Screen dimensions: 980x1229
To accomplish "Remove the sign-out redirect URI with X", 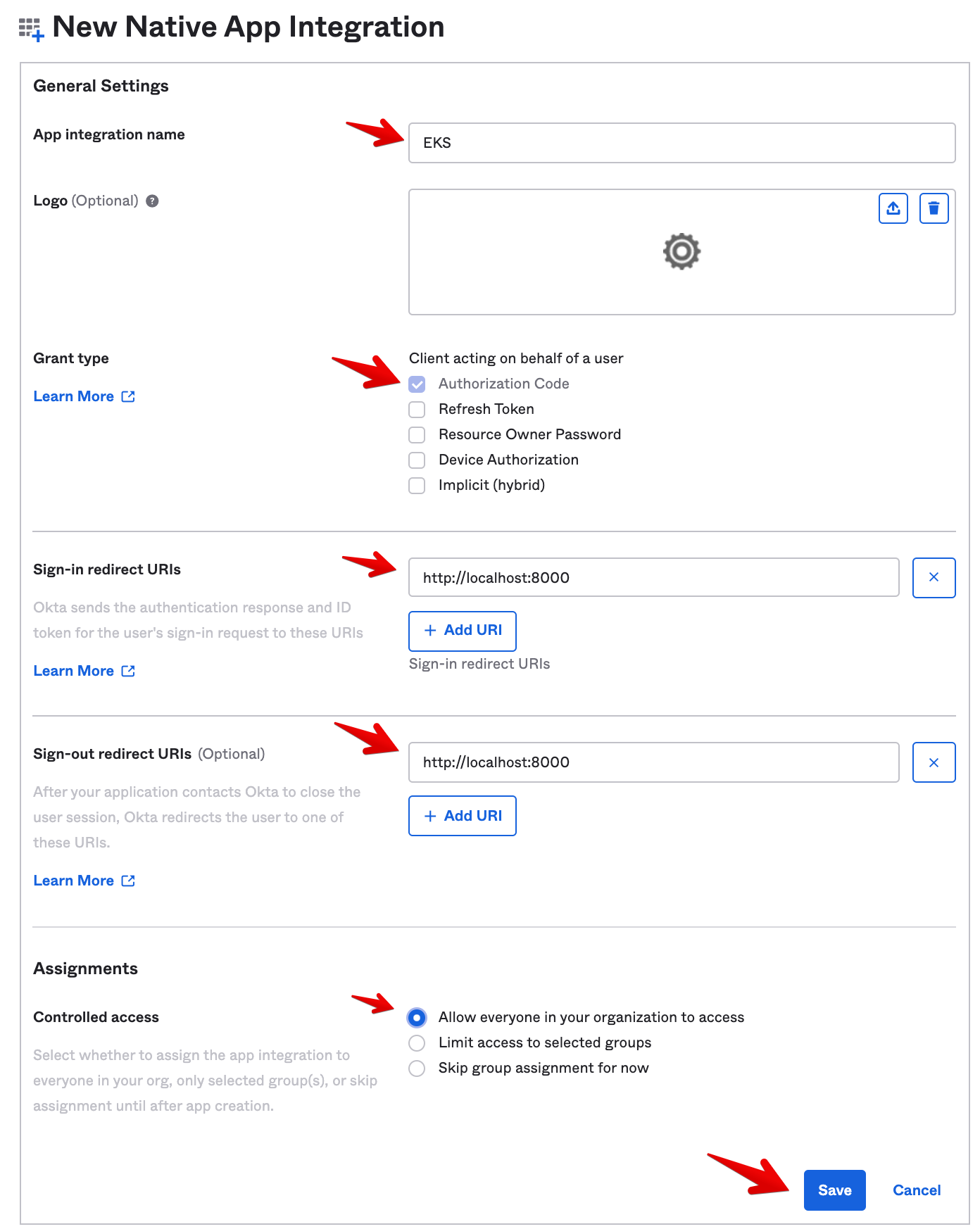I will click(x=934, y=762).
